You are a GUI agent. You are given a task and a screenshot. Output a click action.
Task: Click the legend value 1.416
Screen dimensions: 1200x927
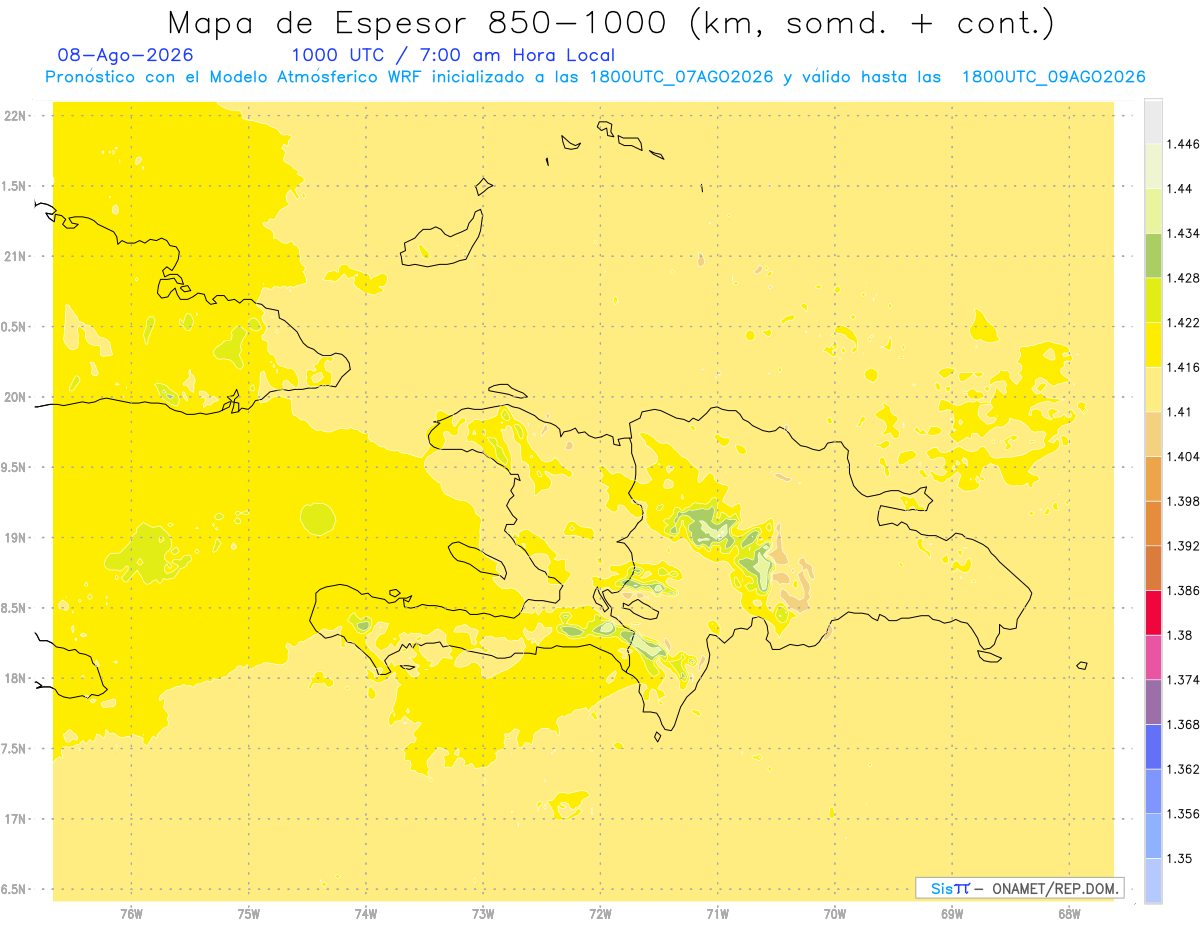tap(1183, 367)
